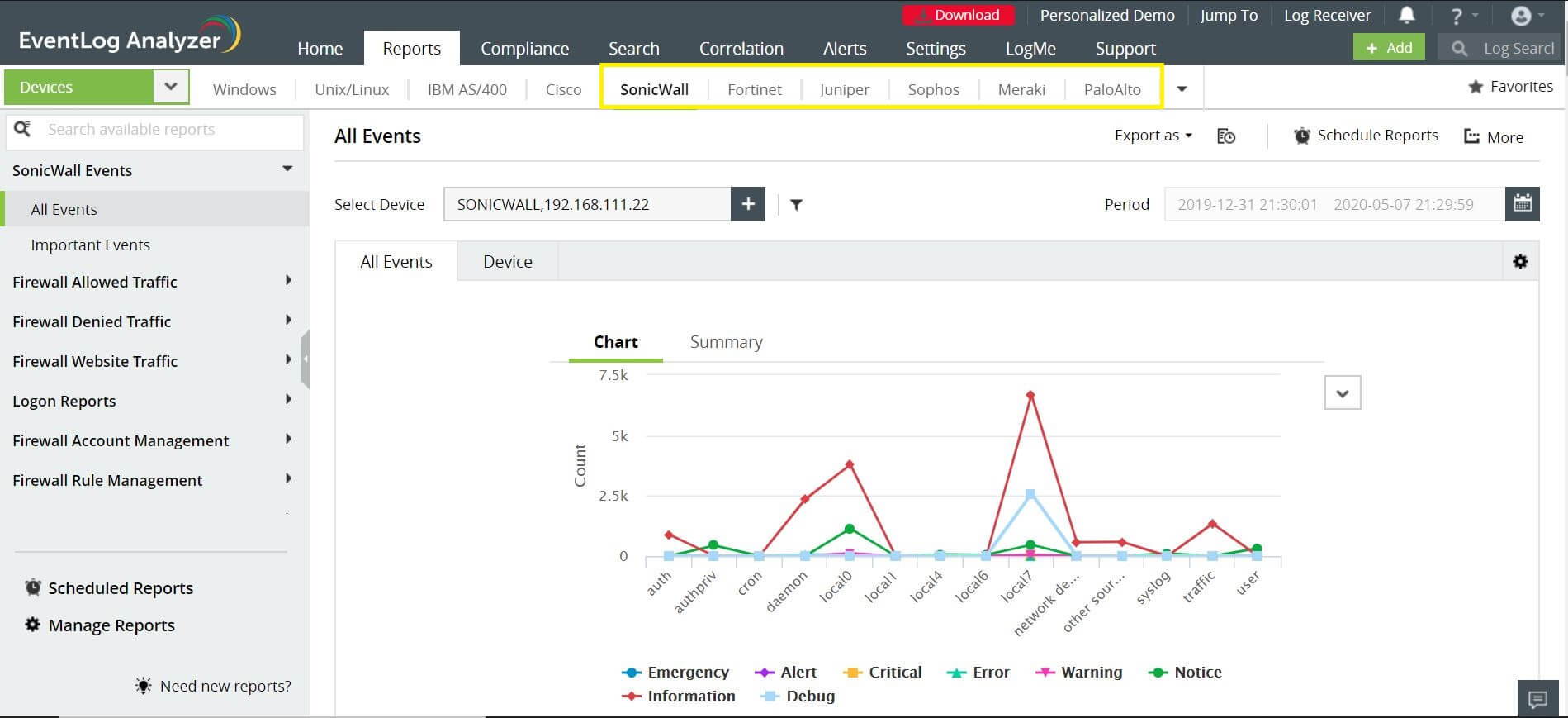Open the Devices dropdown arrow
This screenshot has height=718, width=1568.
(x=171, y=87)
